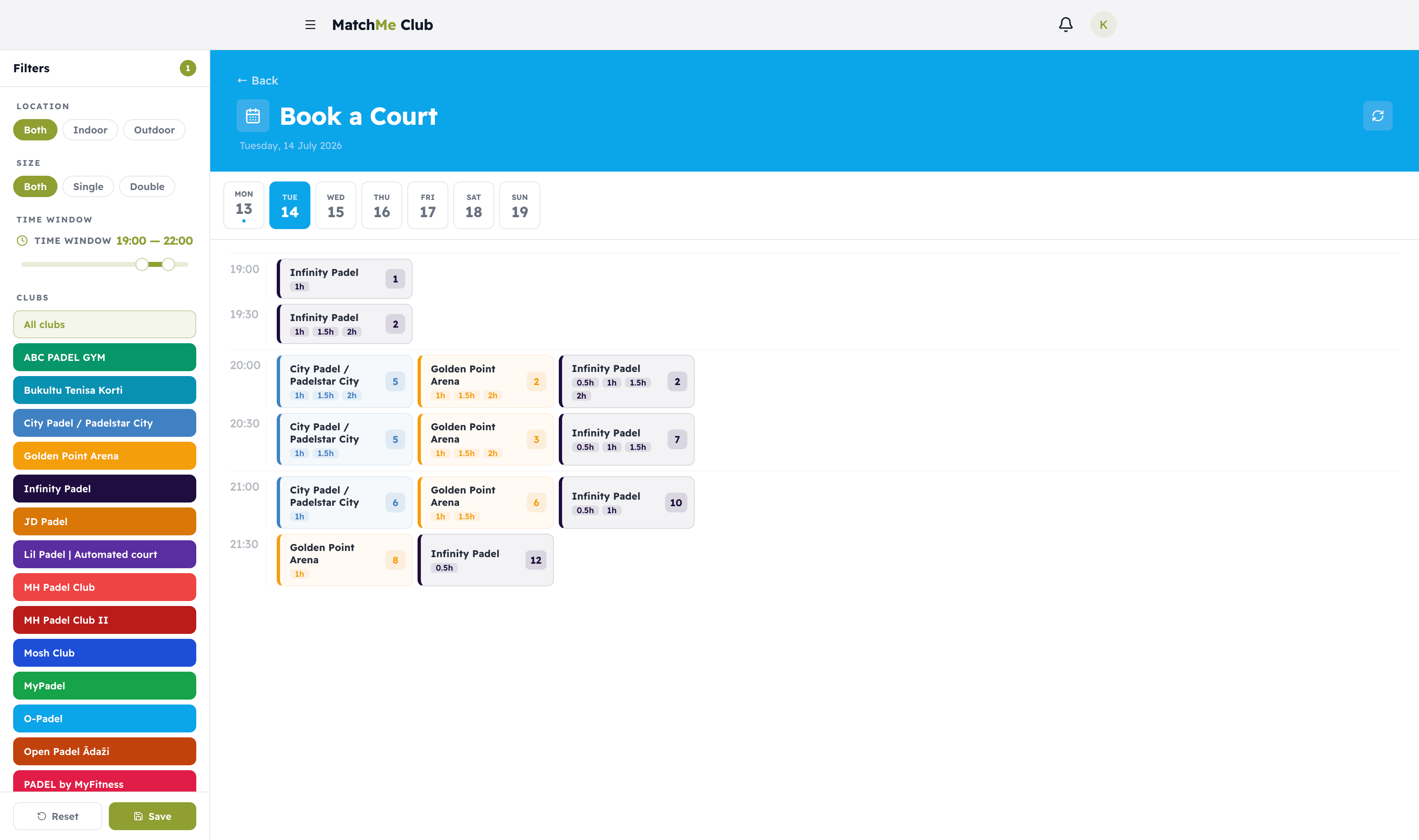The image size is (1419, 840).
Task: Filter by MH Padel Club
Action: point(105,587)
